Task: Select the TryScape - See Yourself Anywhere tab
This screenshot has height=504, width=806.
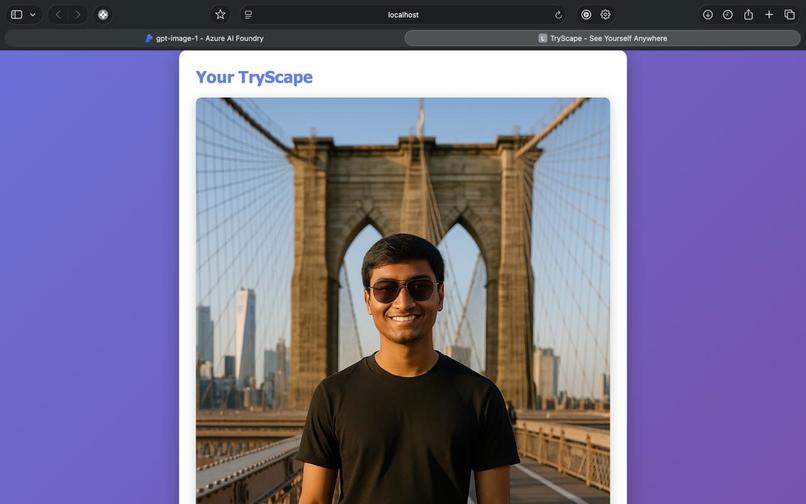Action: point(602,38)
